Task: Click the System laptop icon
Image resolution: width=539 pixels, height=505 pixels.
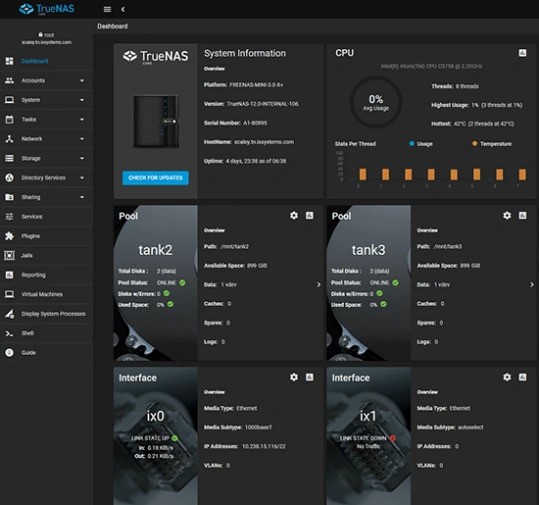Action: pyautogui.click(x=9, y=100)
